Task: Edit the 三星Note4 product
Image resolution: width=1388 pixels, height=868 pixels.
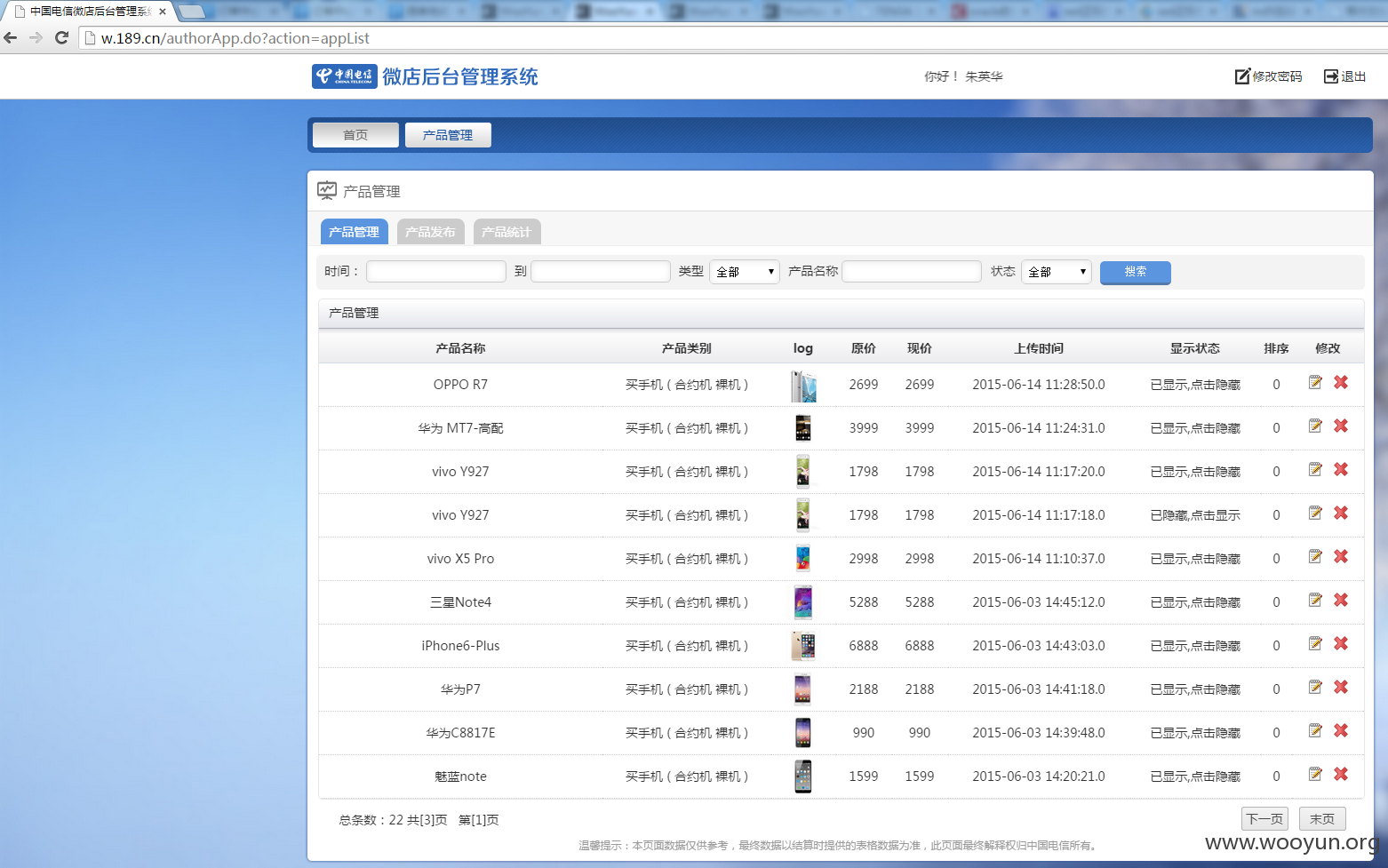Action: pyautogui.click(x=1315, y=601)
